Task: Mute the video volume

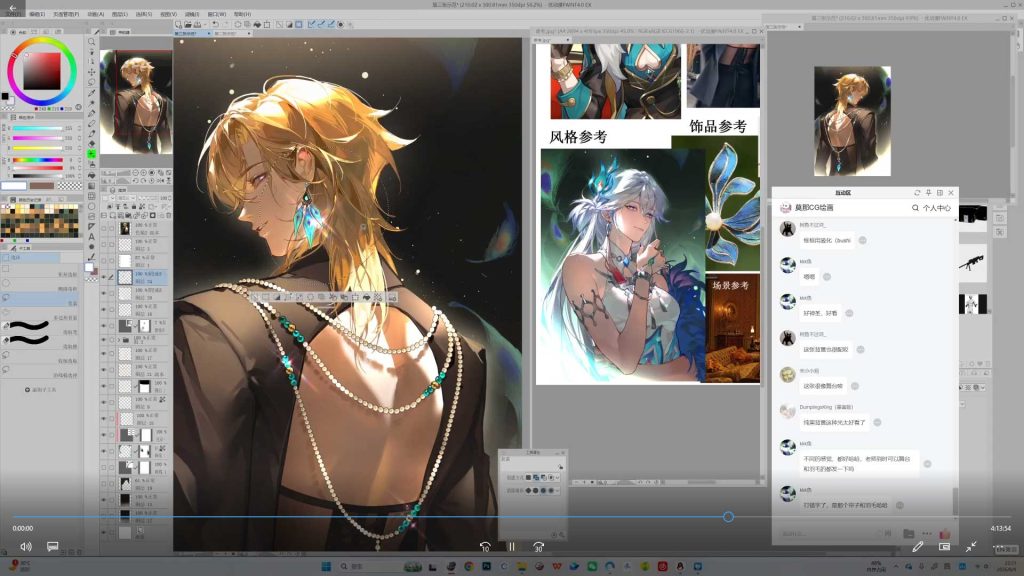Action: pyautogui.click(x=26, y=547)
